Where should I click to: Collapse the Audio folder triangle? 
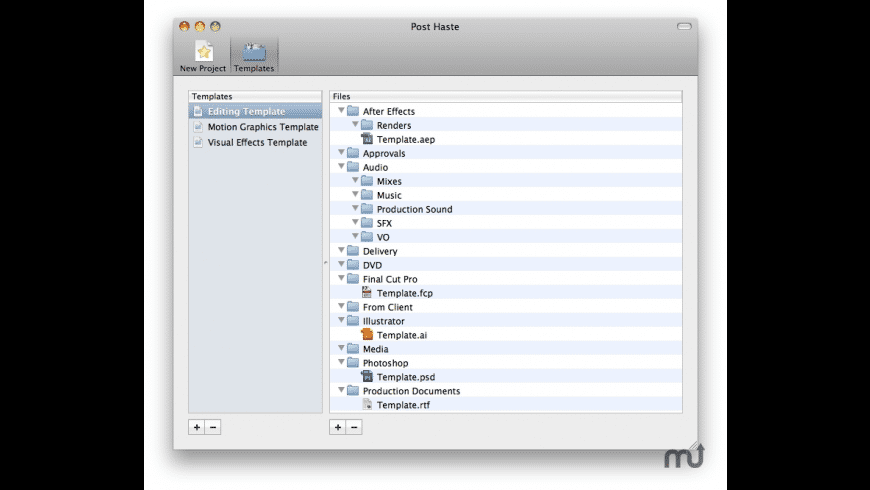coord(341,166)
